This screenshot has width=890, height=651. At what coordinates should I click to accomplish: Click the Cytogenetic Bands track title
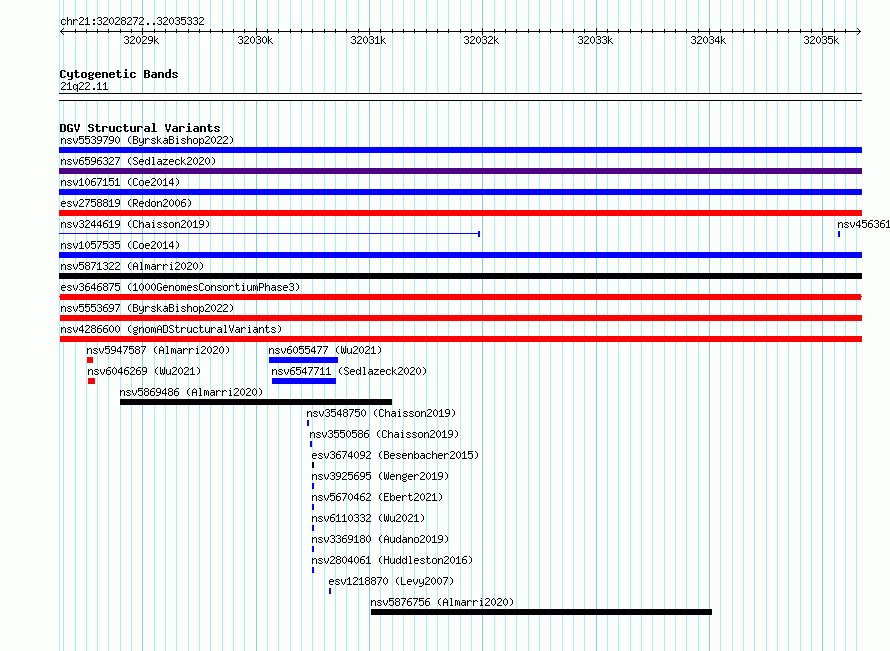coord(119,74)
